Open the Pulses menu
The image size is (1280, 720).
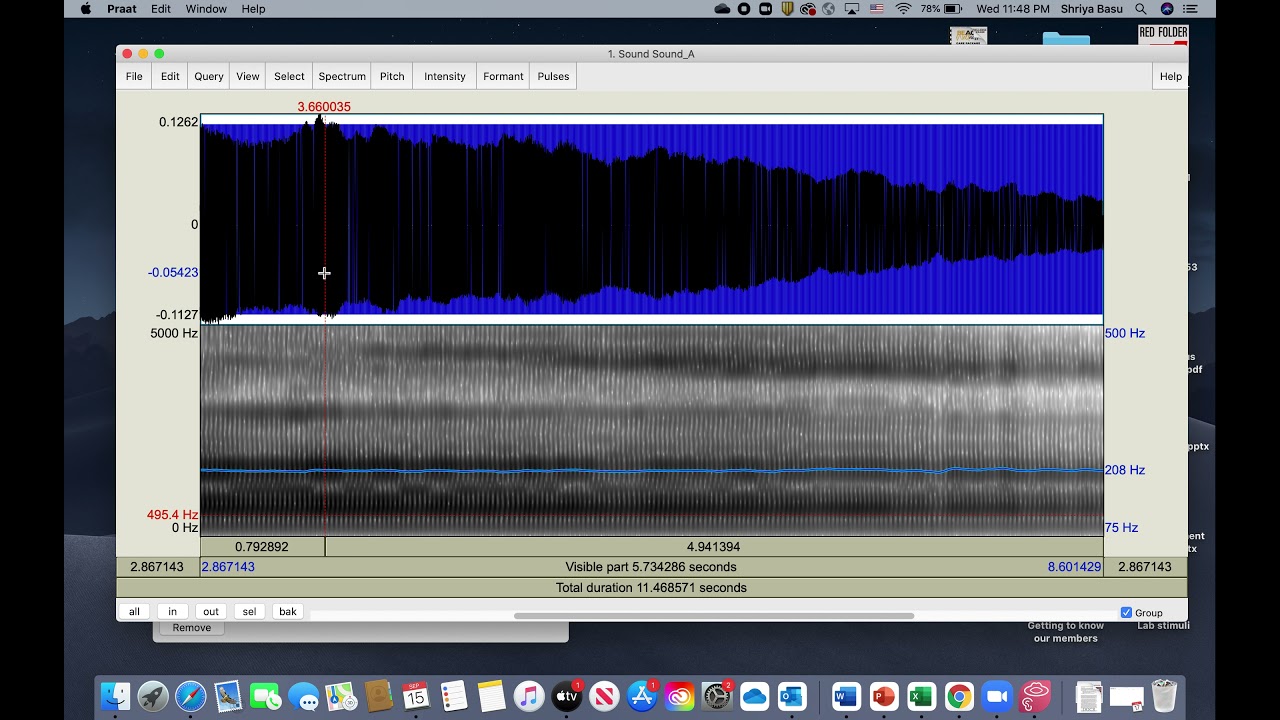553,76
